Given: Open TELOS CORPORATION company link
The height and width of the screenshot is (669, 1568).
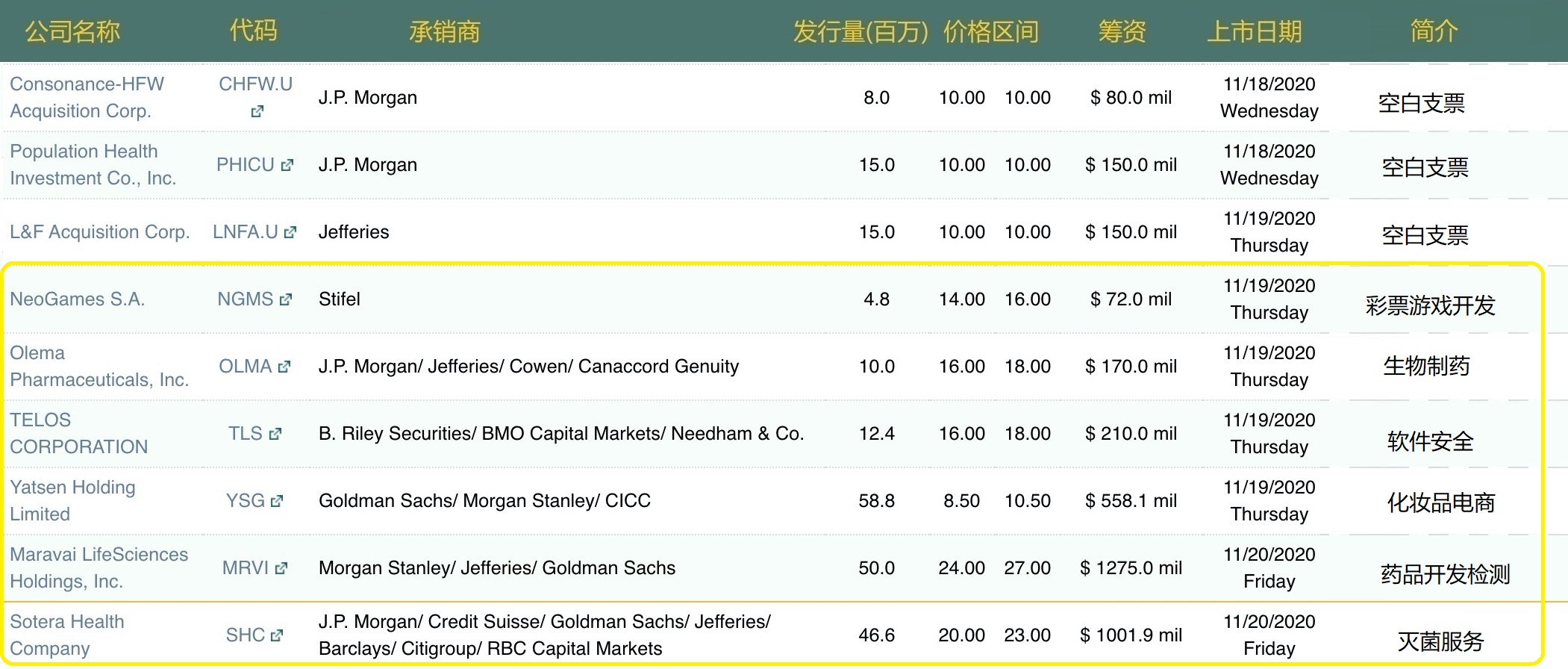Looking at the screenshot, I should [79, 434].
